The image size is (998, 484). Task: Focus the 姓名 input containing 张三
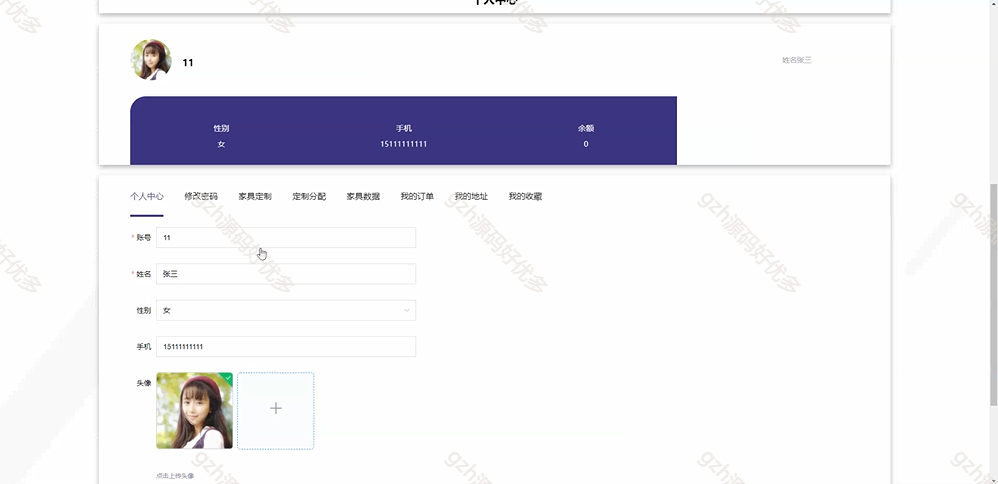[x=286, y=274]
